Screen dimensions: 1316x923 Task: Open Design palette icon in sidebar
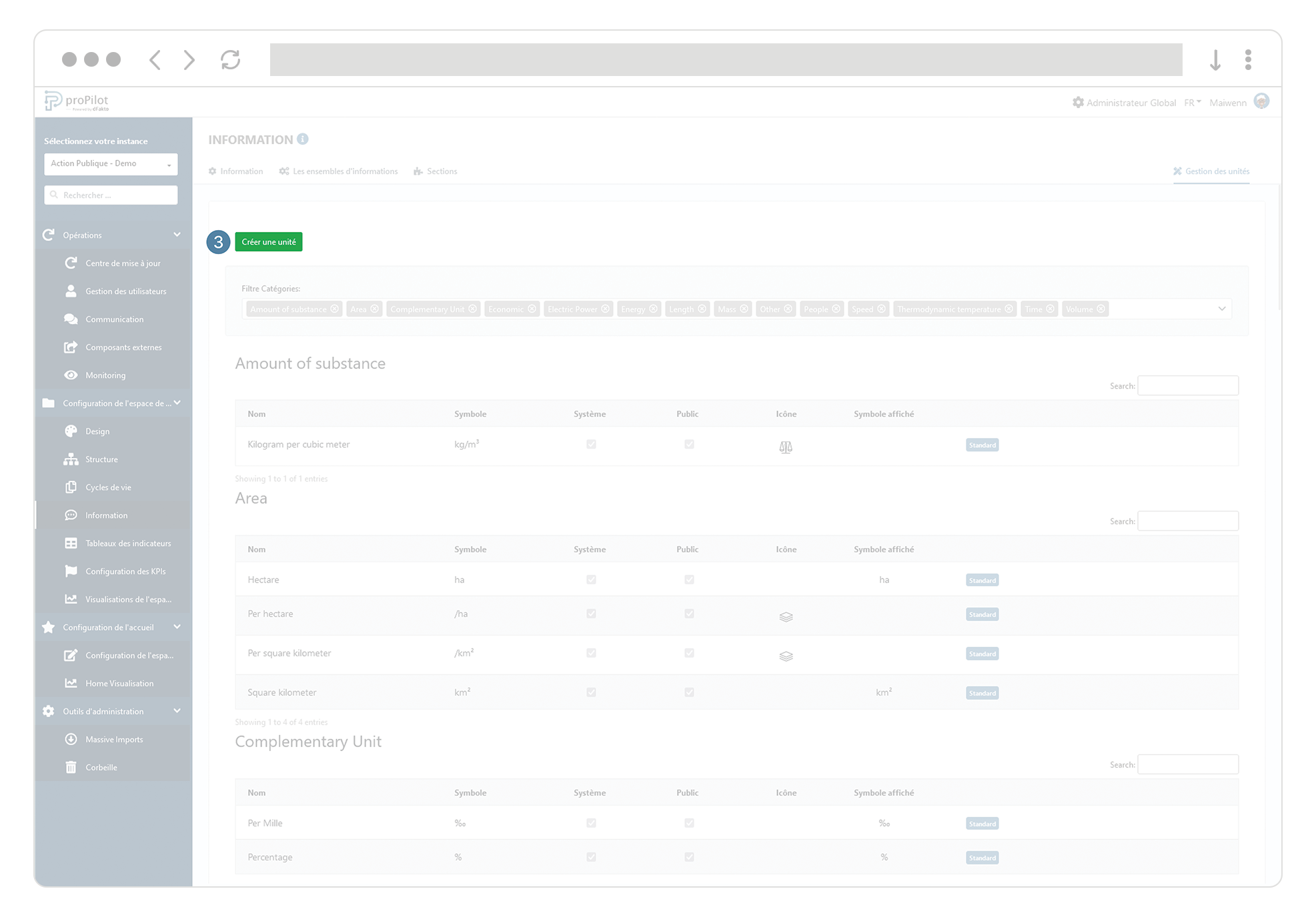click(71, 431)
